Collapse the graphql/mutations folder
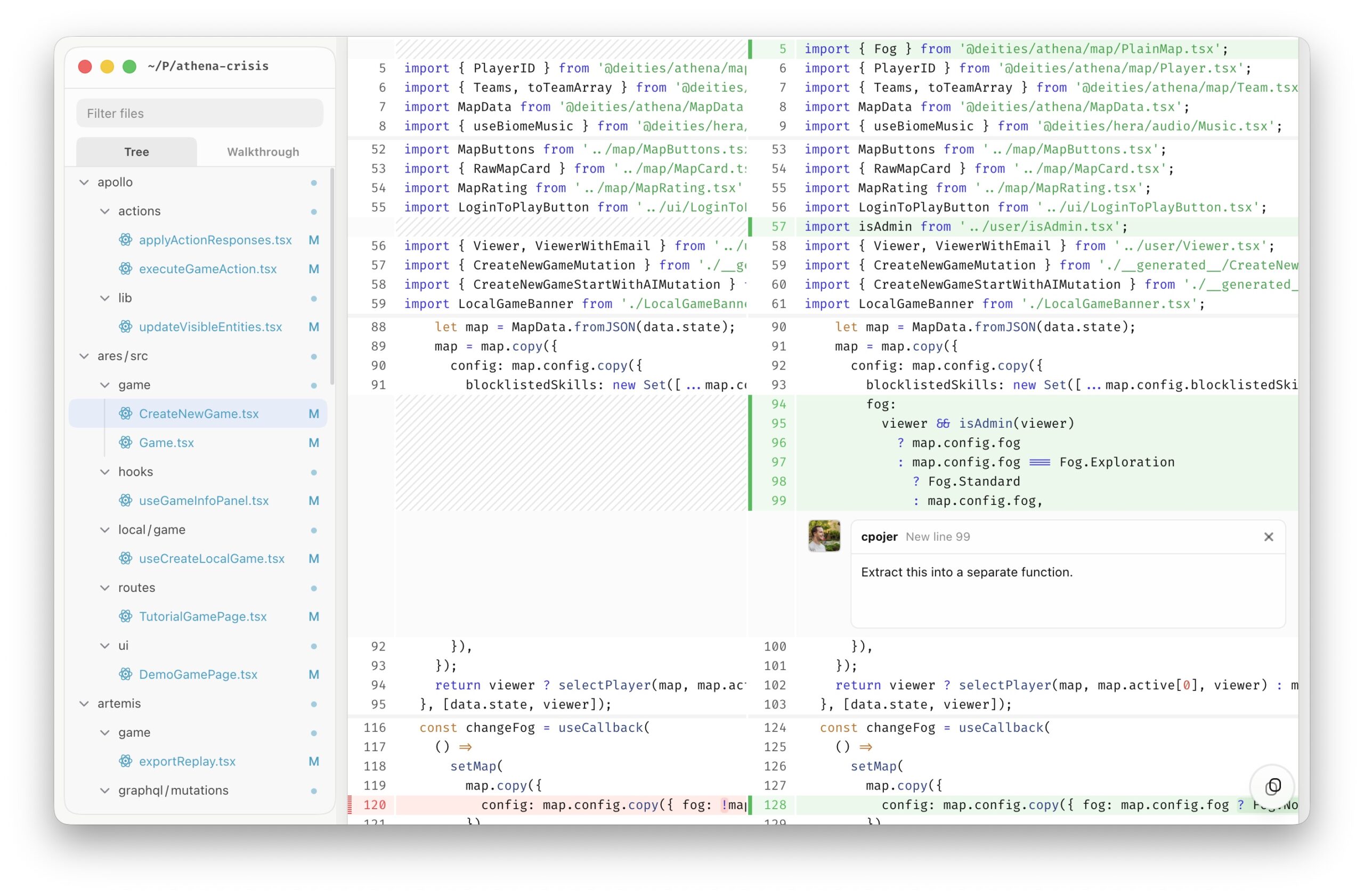This screenshot has height=896, width=1364. coord(105,791)
